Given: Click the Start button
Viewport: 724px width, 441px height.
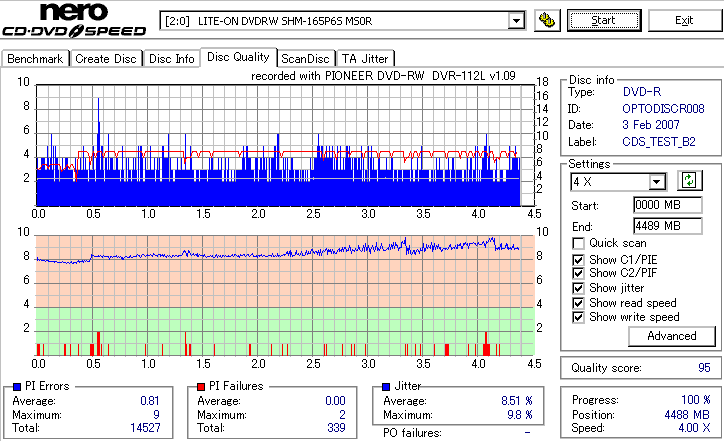Looking at the screenshot, I should pos(604,20).
